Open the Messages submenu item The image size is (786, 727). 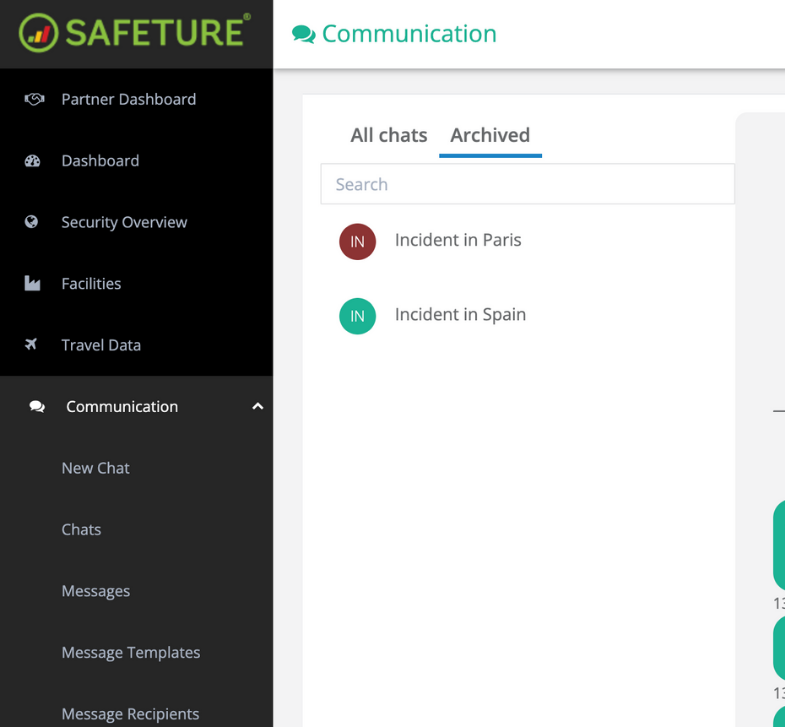click(x=95, y=591)
